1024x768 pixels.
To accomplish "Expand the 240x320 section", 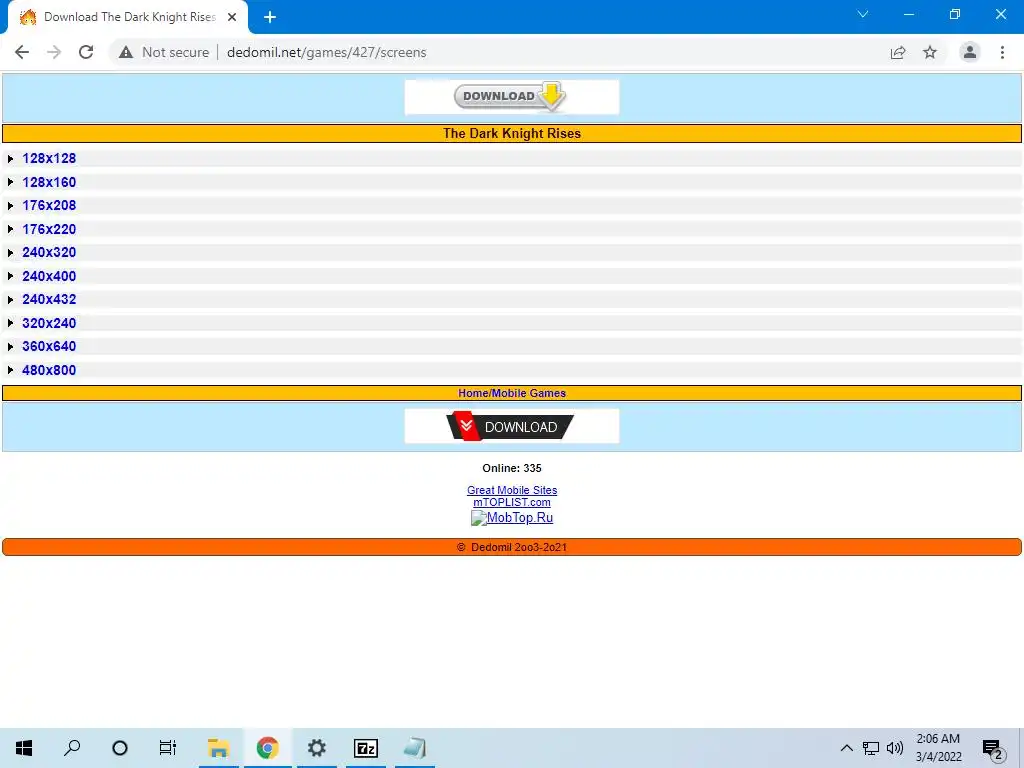I will click(x=49, y=253).
